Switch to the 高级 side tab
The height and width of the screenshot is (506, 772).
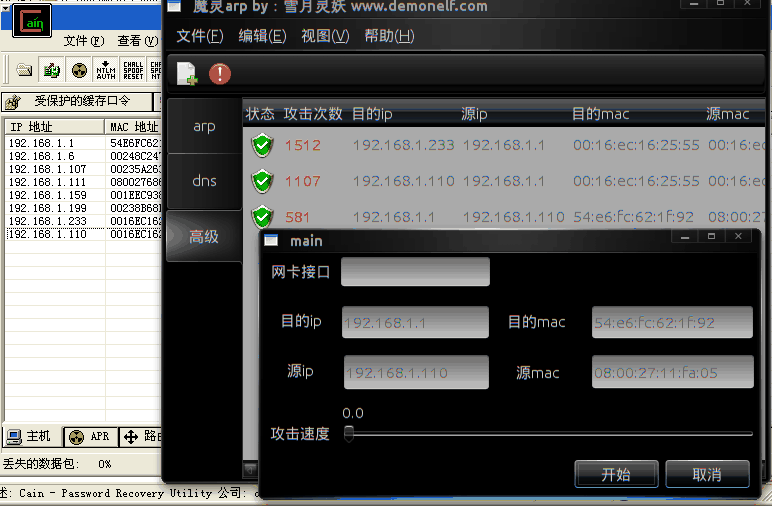(x=204, y=237)
